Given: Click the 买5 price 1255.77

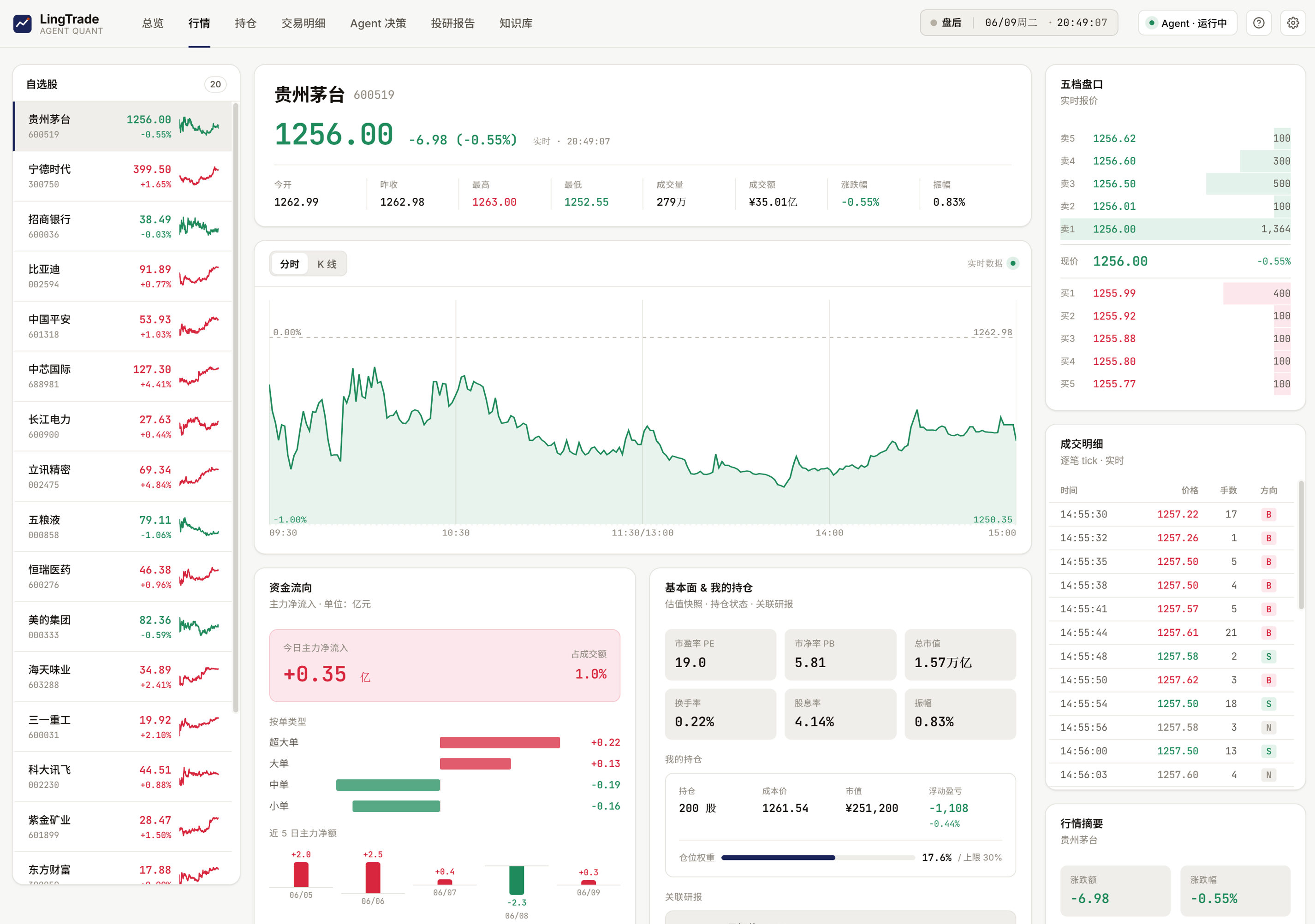Looking at the screenshot, I should pos(1114,384).
